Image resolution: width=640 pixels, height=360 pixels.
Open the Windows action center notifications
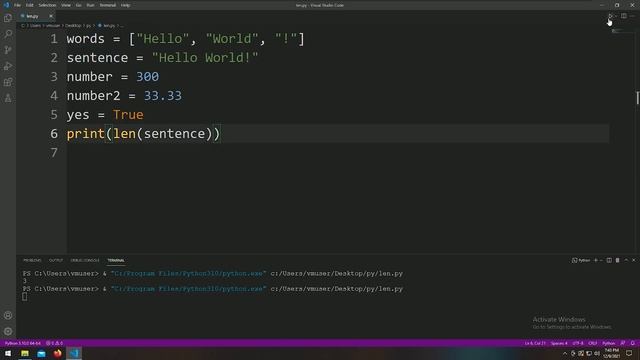pos(629,353)
